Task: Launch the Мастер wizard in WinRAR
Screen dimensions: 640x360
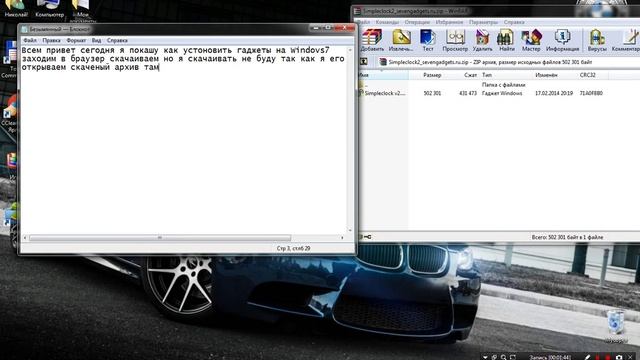Action: coord(531,40)
